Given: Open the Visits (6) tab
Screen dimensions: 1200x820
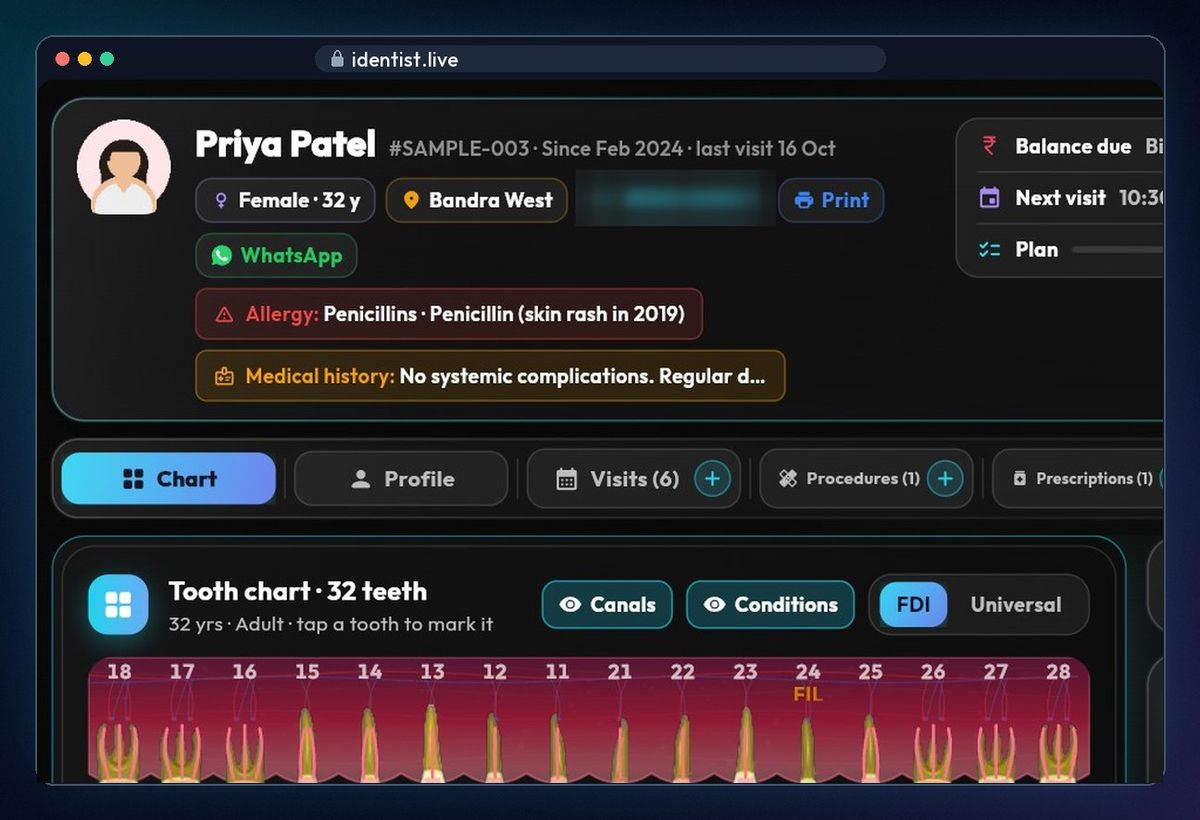Looking at the screenshot, I should pyautogui.click(x=634, y=479).
